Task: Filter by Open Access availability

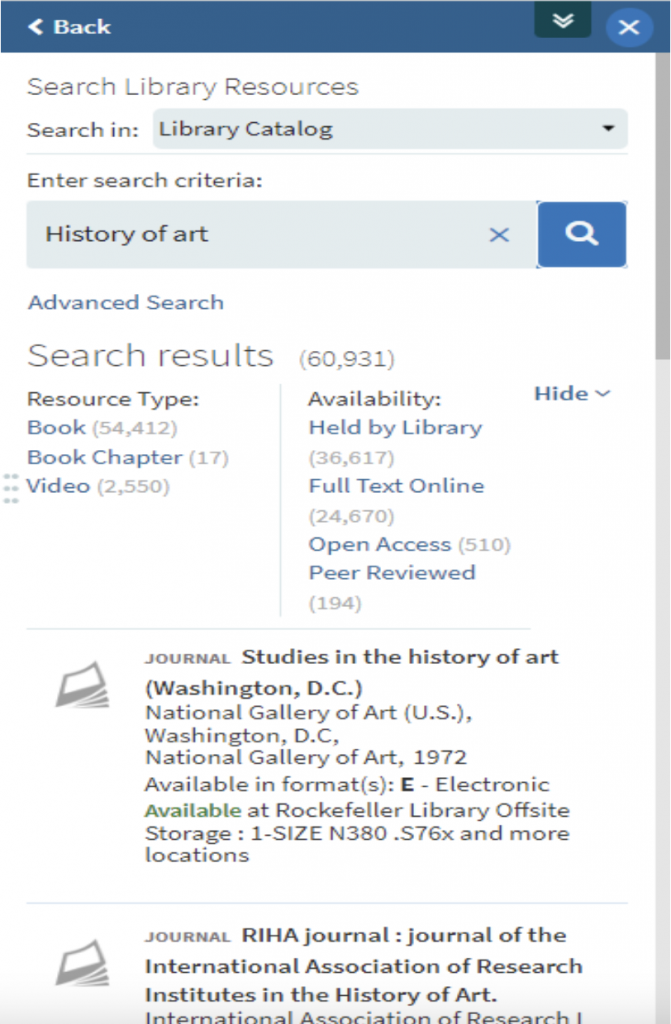Action: [379, 545]
